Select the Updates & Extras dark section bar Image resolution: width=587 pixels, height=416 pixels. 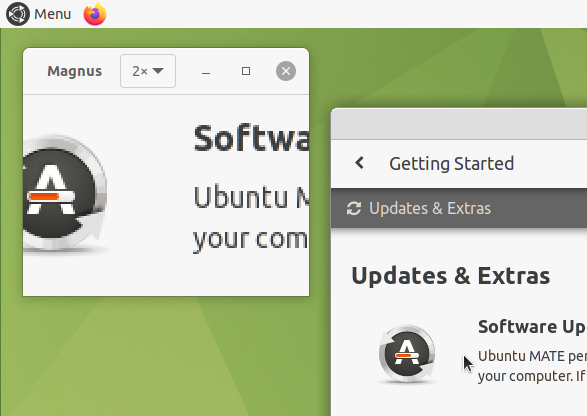click(x=459, y=208)
